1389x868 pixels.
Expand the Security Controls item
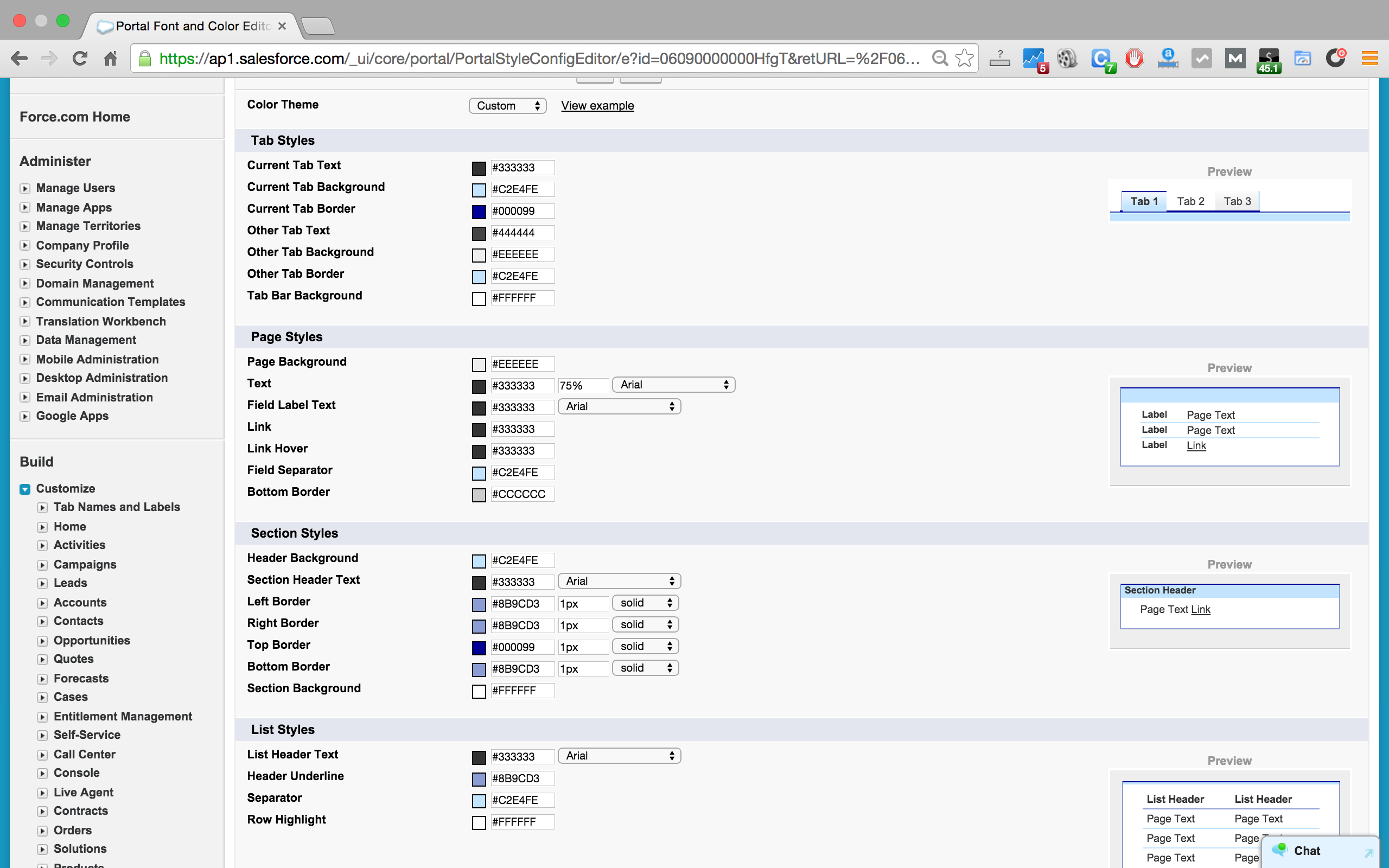pyautogui.click(x=24, y=265)
